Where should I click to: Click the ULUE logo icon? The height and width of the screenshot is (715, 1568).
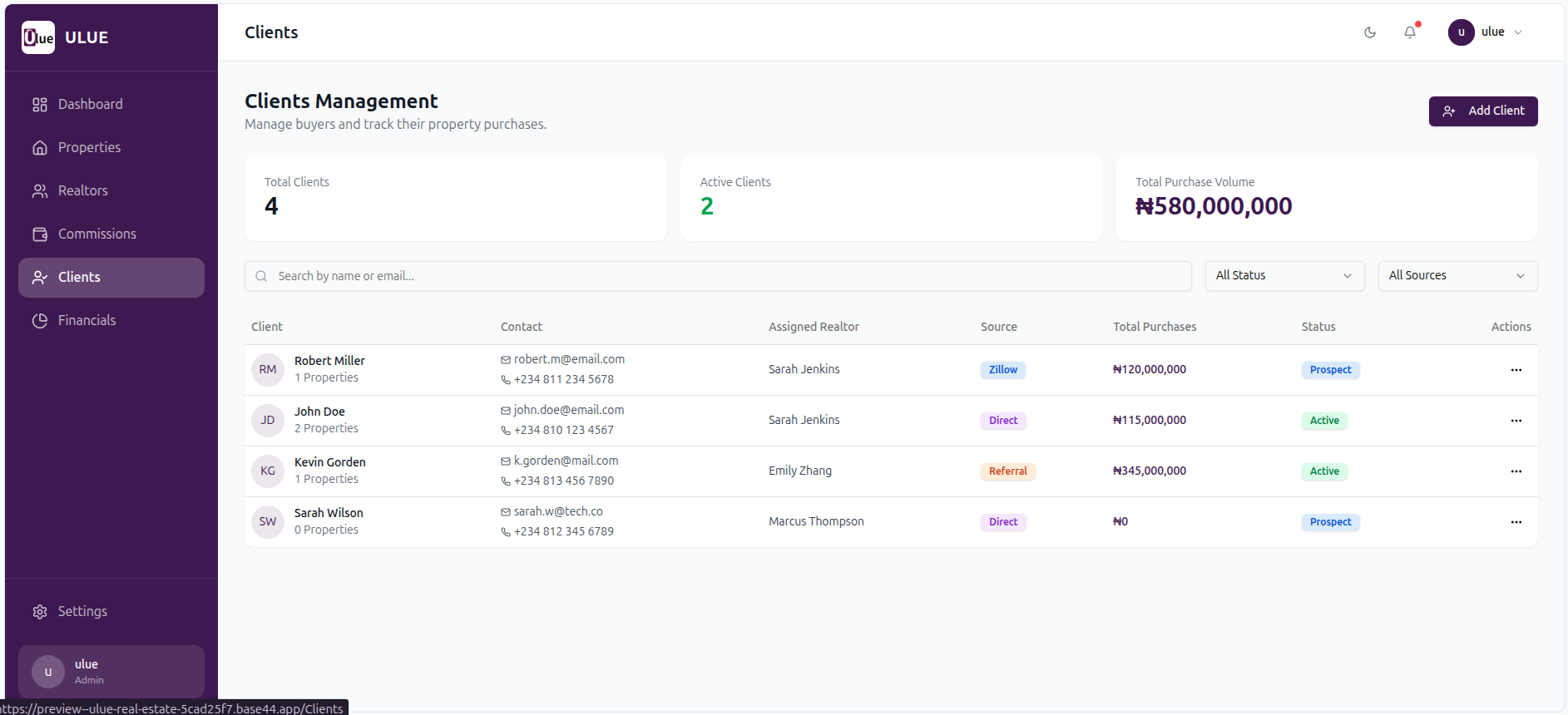click(x=38, y=37)
